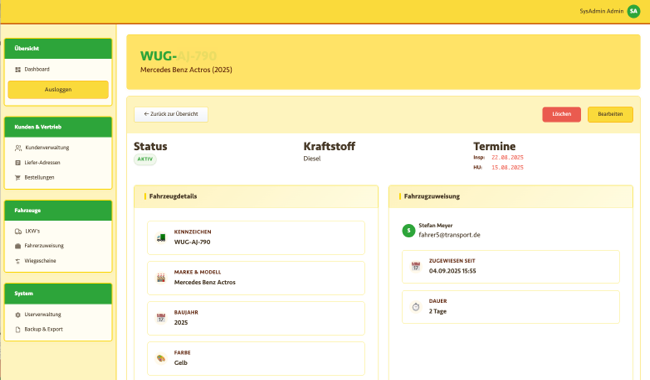The height and width of the screenshot is (380, 650).
Task: Click the 04.09.2025 15:55 value
Action: click(452, 271)
